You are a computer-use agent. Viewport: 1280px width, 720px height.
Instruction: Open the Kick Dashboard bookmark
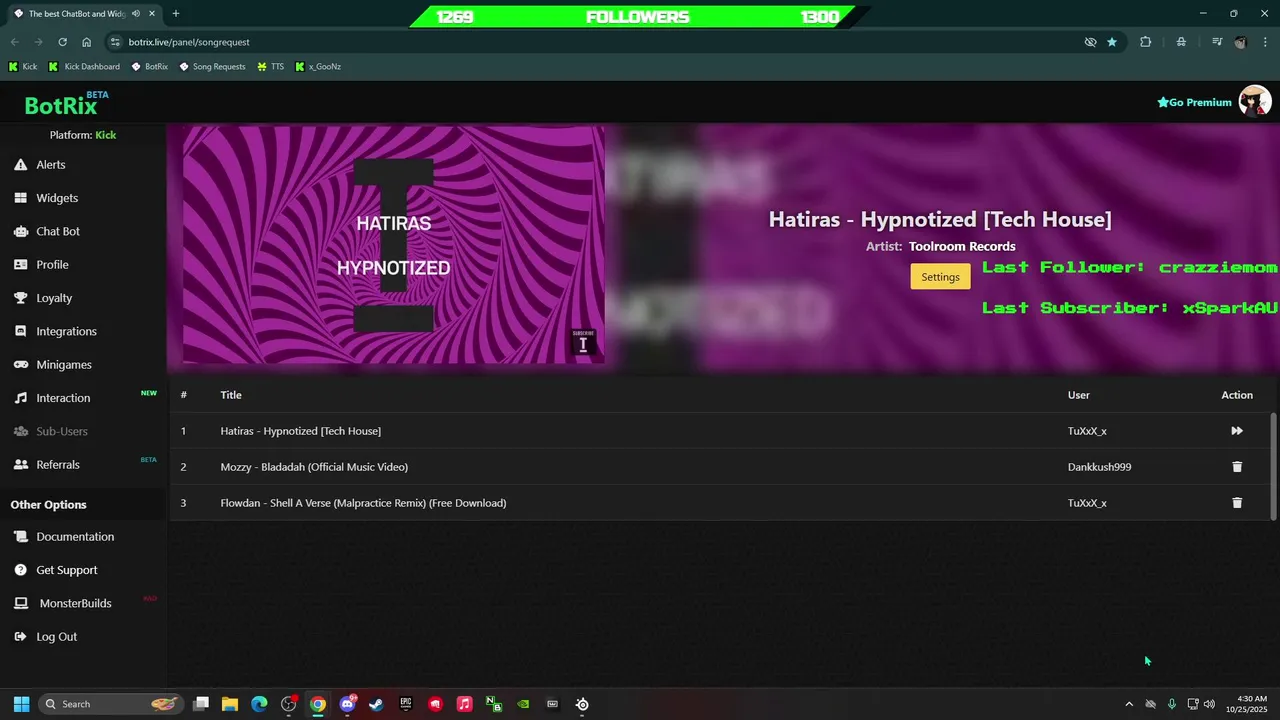84,67
